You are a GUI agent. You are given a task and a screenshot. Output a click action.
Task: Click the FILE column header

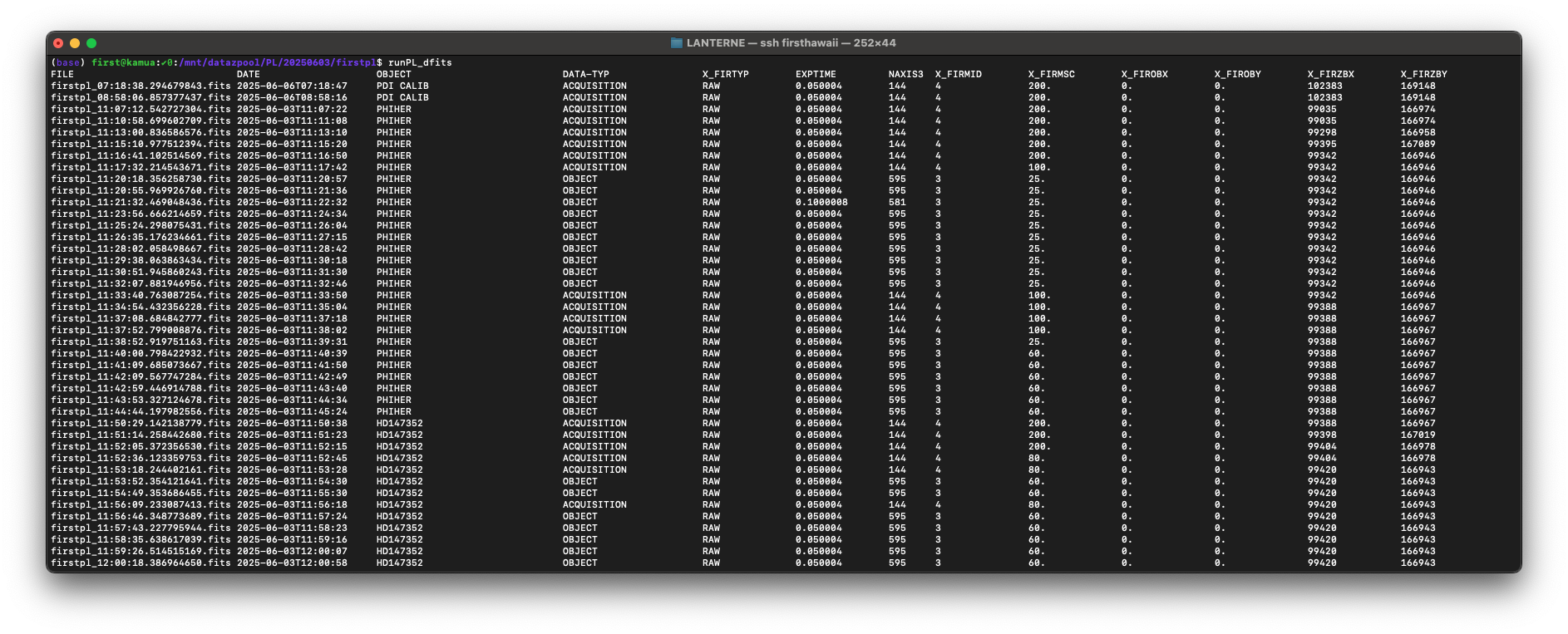point(62,74)
